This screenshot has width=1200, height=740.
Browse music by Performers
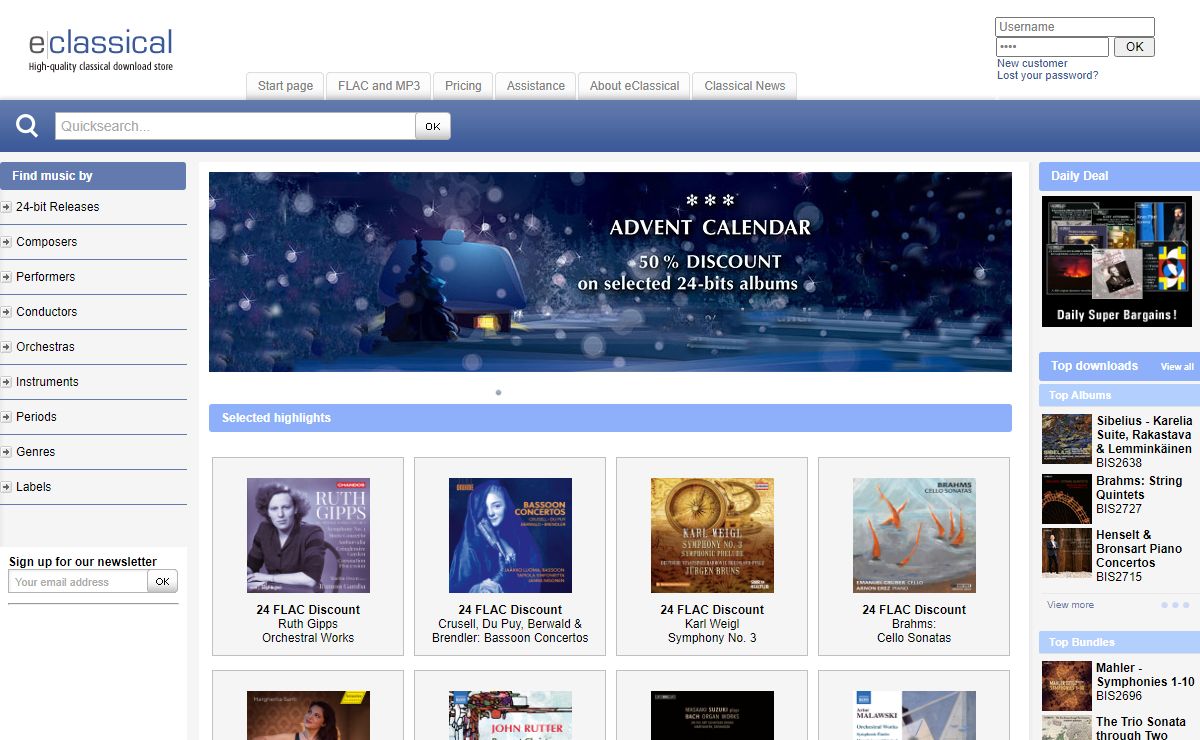45,277
